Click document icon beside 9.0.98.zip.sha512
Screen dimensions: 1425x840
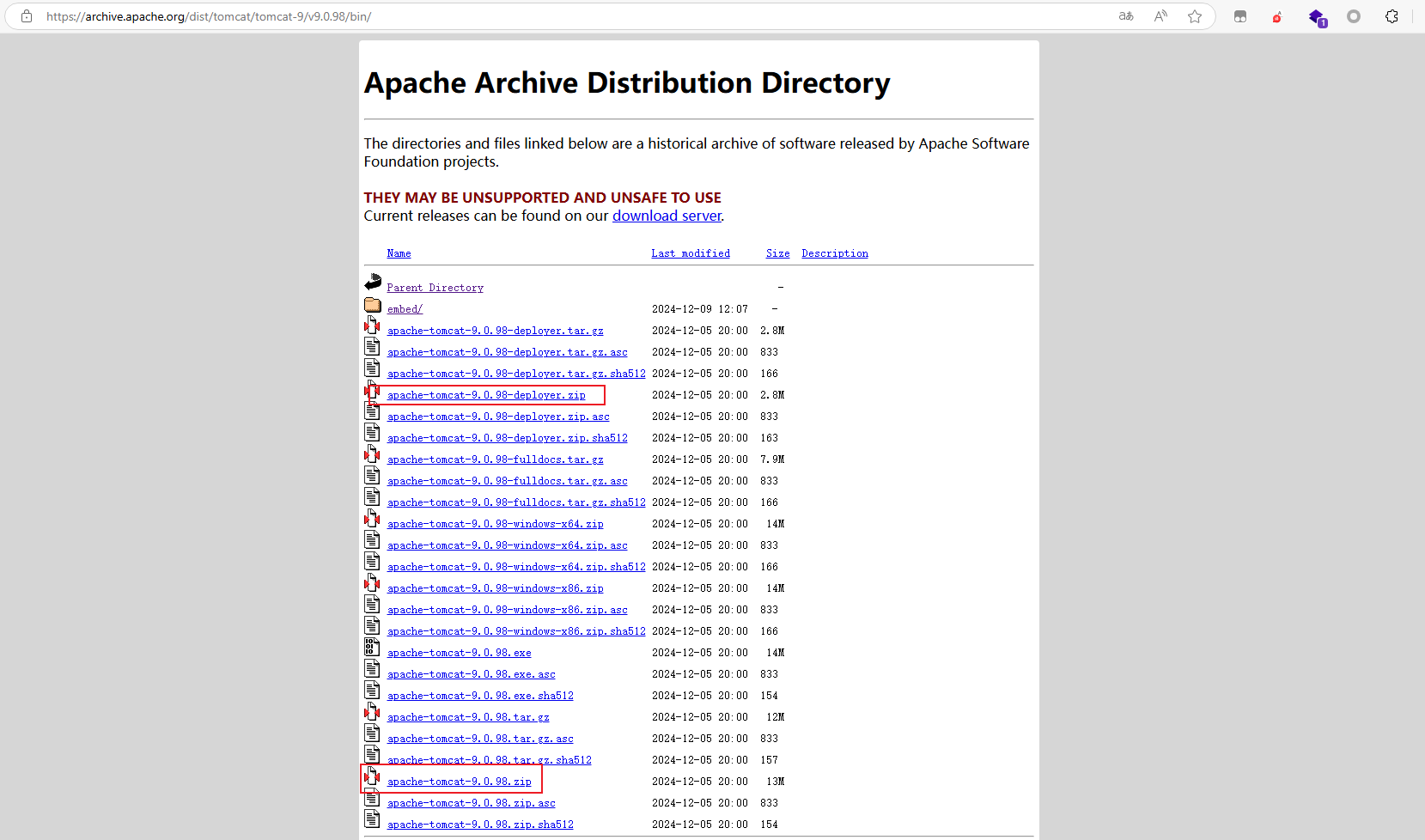(373, 819)
